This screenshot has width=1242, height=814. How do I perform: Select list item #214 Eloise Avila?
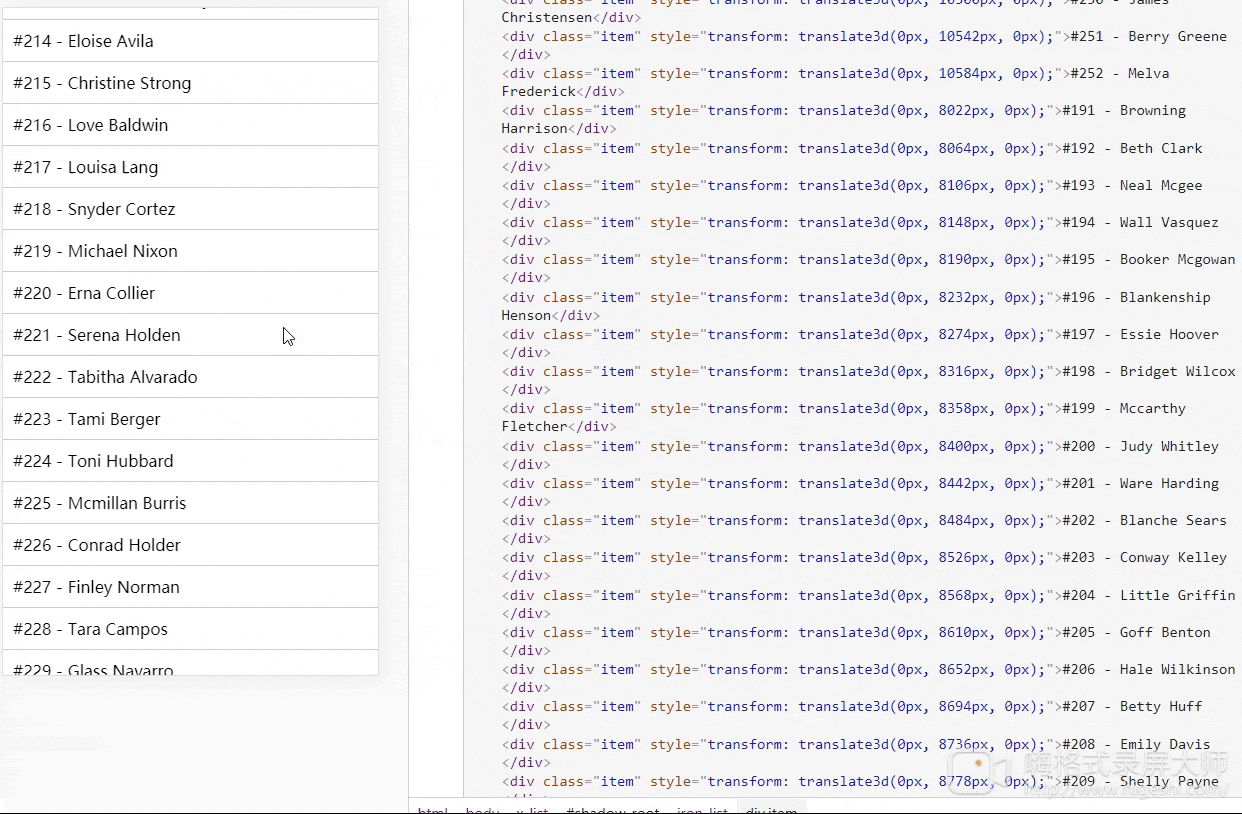click(x=190, y=41)
